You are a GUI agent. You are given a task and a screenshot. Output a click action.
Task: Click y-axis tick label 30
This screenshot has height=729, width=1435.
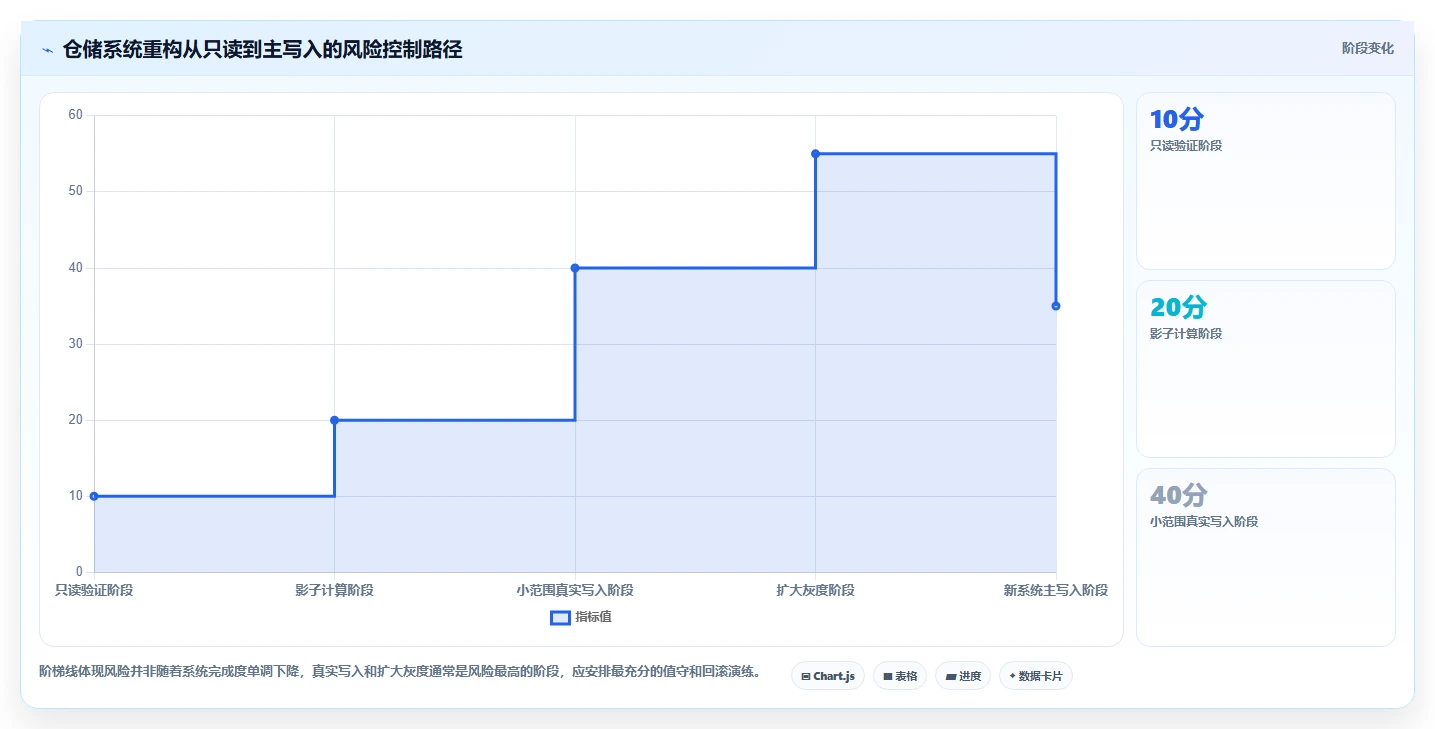click(x=75, y=344)
